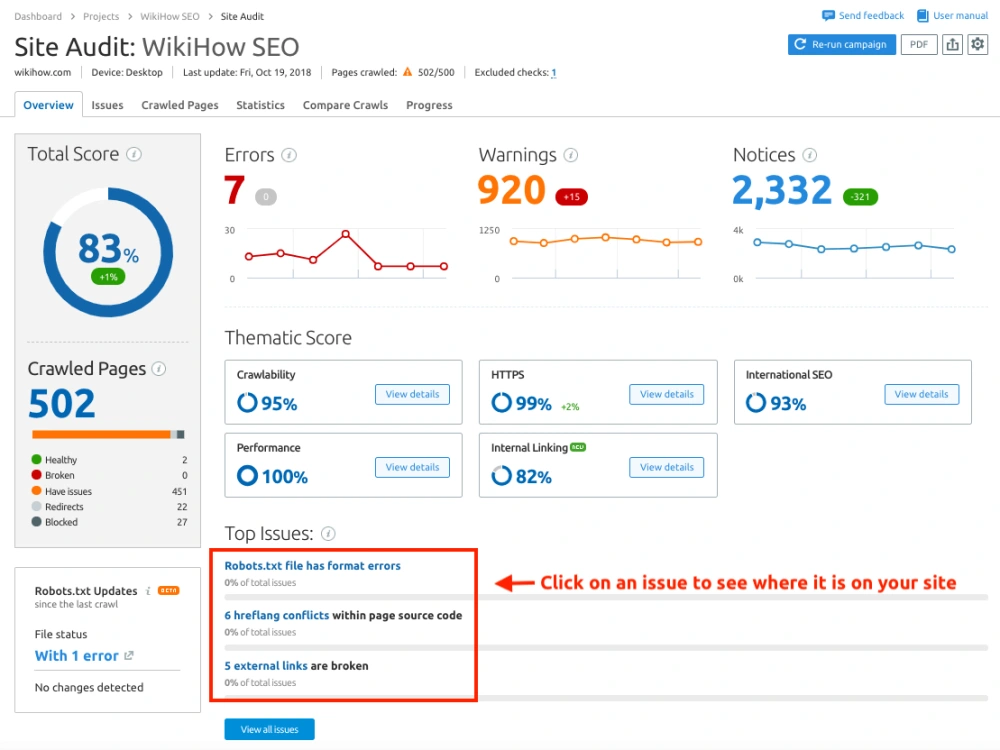Click the Broken red dot legend

click(36, 475)
